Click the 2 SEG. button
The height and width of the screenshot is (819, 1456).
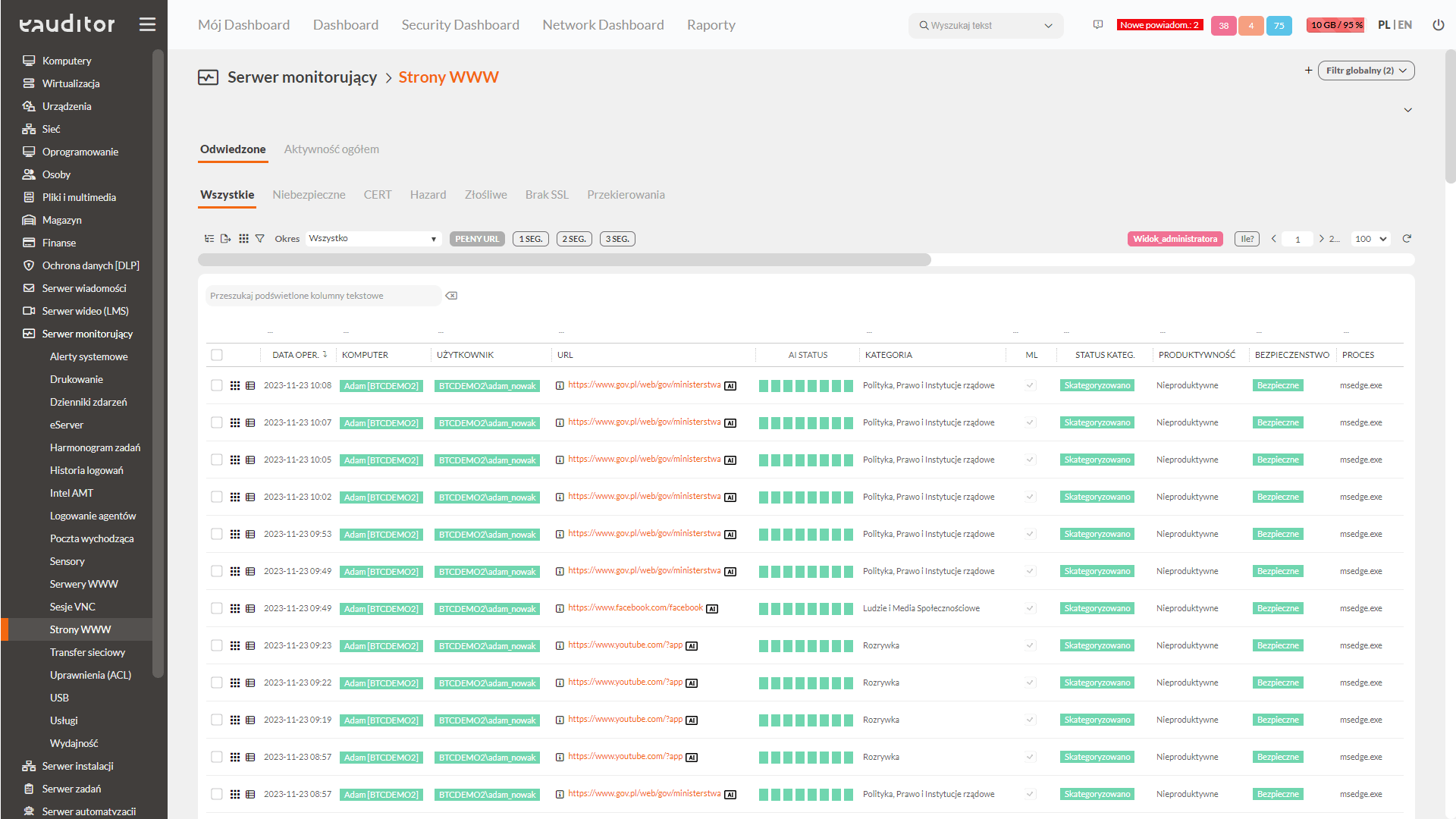pyautogui.click(x=574, y=239)
